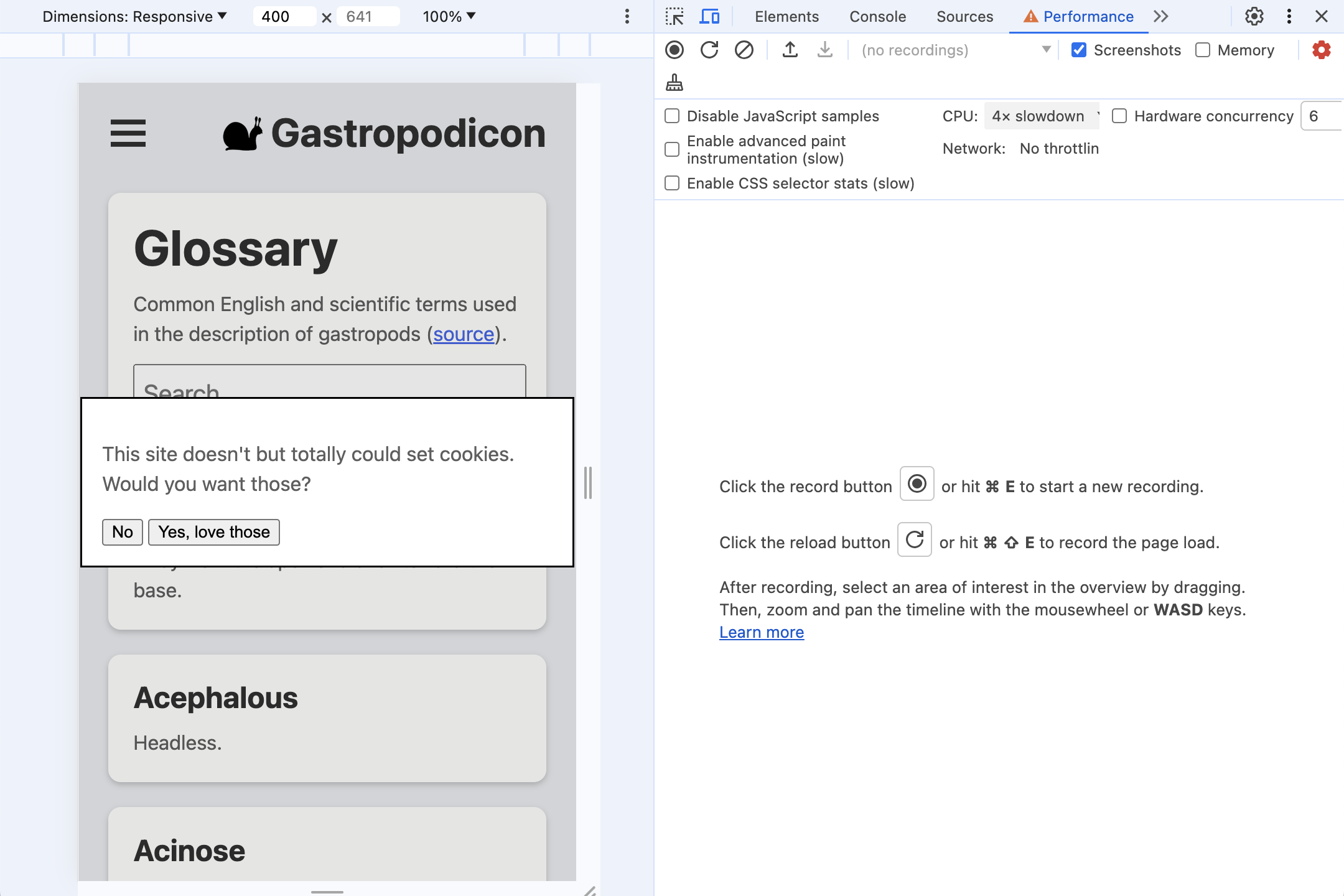Click the Learn more link in Performance panel
Viewport: 1344px width, 896px height.
pos(762,632)
